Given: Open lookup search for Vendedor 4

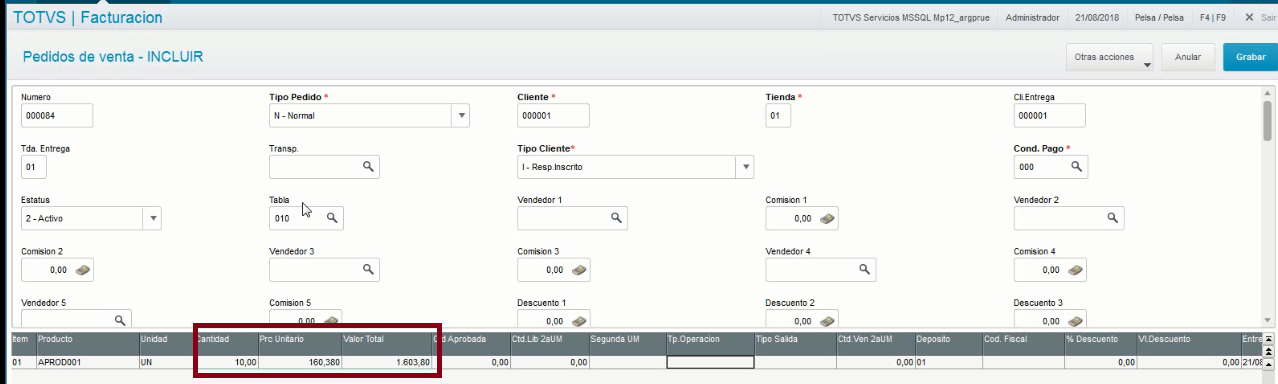Looking at the screenshot, I should (865, 269).
